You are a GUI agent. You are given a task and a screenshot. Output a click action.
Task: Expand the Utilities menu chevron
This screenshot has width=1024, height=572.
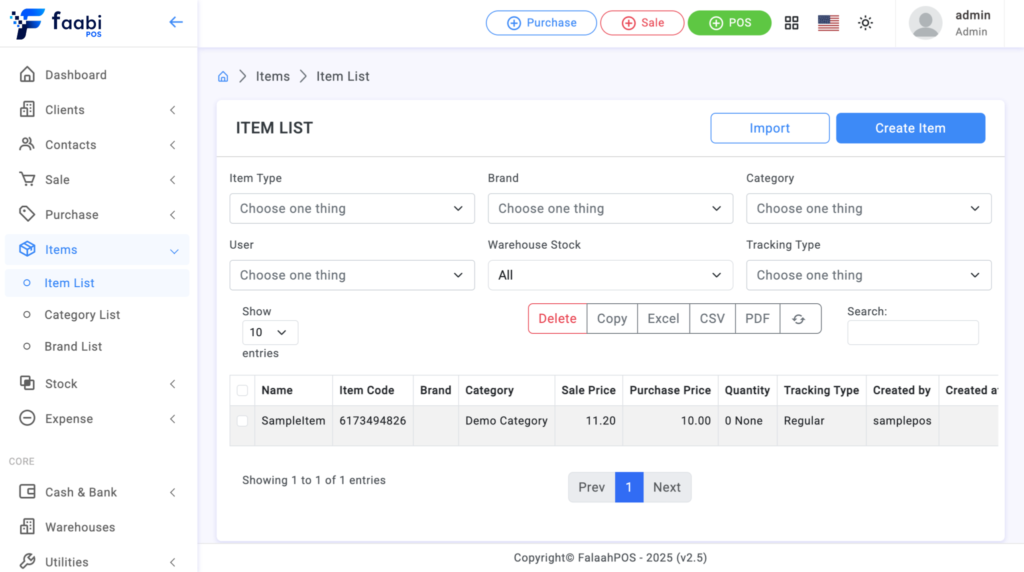click(x=173, y=562)
